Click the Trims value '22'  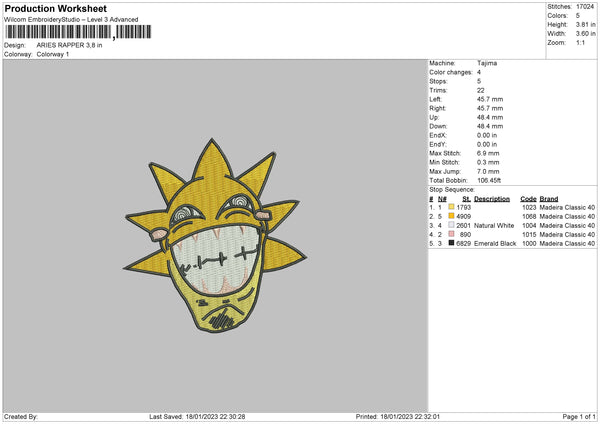click(x=481, y=90)
